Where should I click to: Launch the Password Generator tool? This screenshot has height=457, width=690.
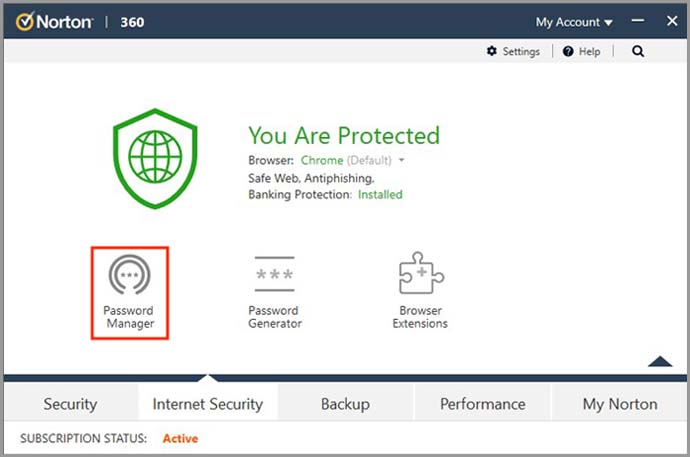point(274,277)
